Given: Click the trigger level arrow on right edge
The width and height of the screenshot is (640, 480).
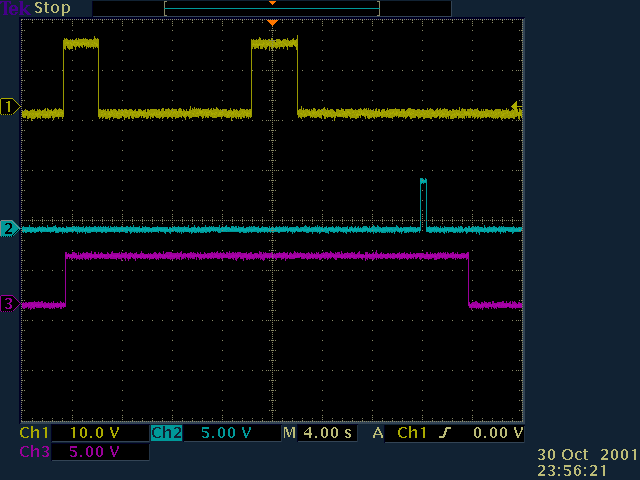Looking at the screenshot, I should click(517, 106).
